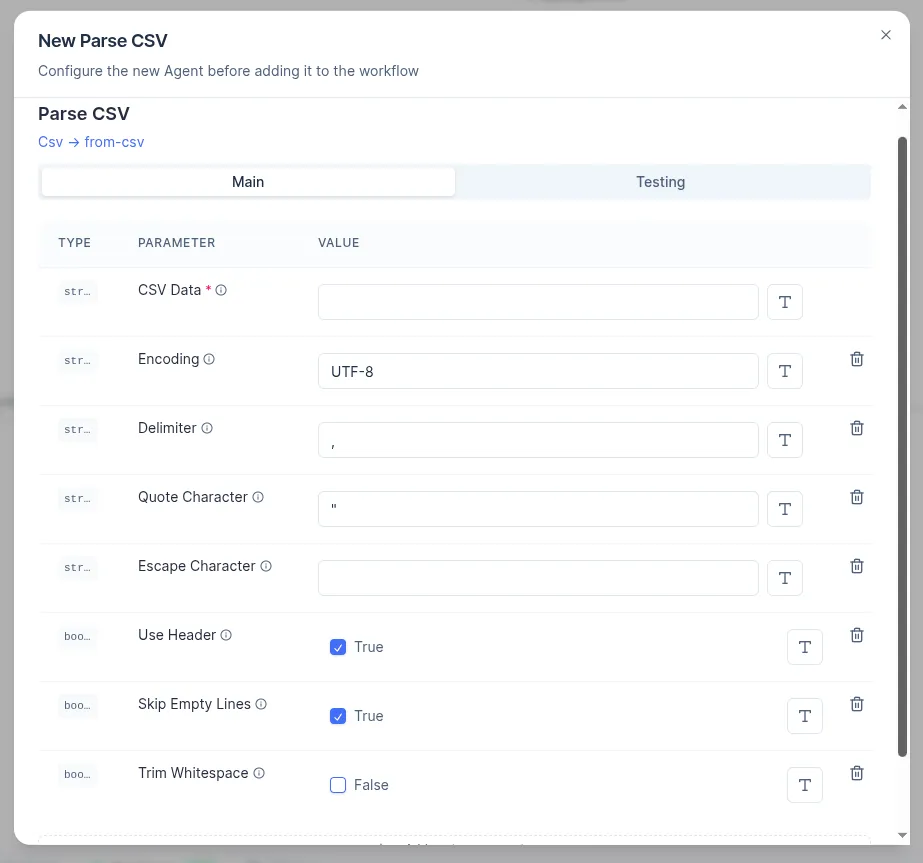Toggle text mode on the CSV Data field

click(x=784, y=301)
